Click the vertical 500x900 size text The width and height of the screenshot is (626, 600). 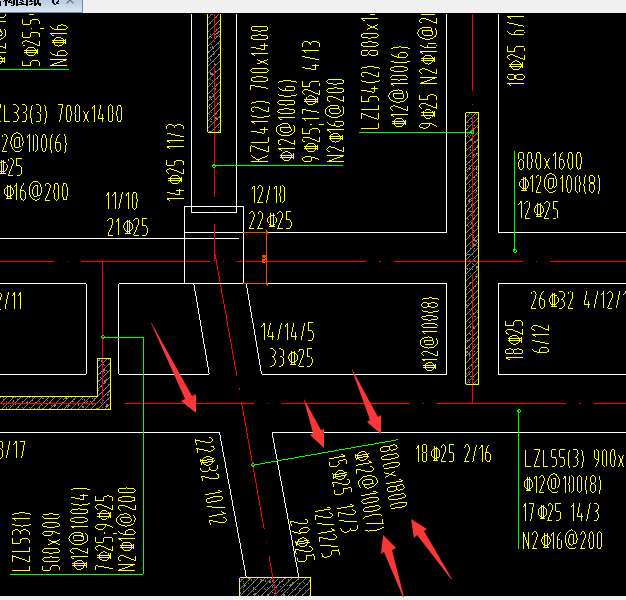pyautogui.click(x=51, y=542)
